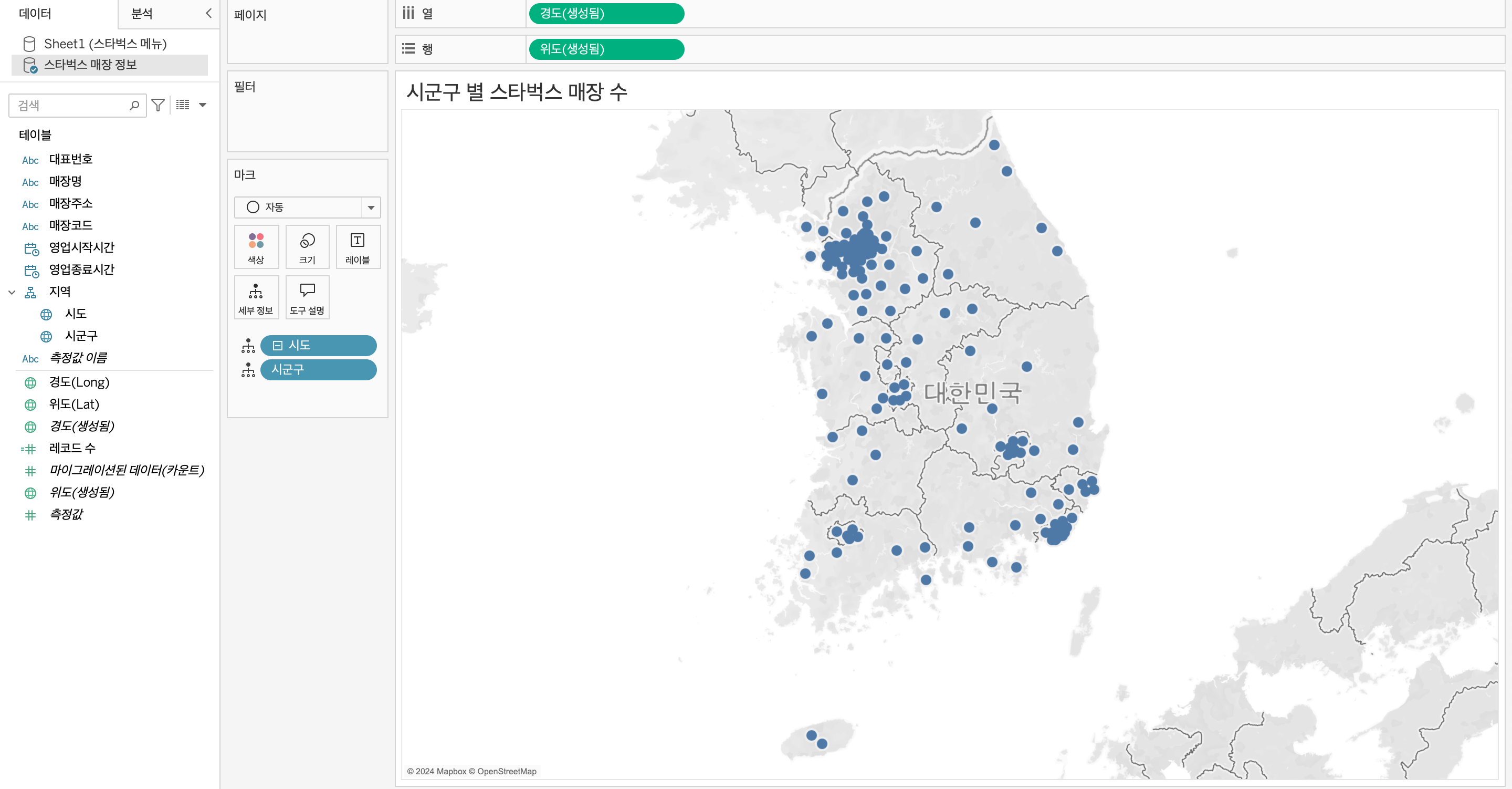This screenshot has width=1512, height=789.
Task: Open the Detail (세부 정보) marks card
Action: (256, 297)
